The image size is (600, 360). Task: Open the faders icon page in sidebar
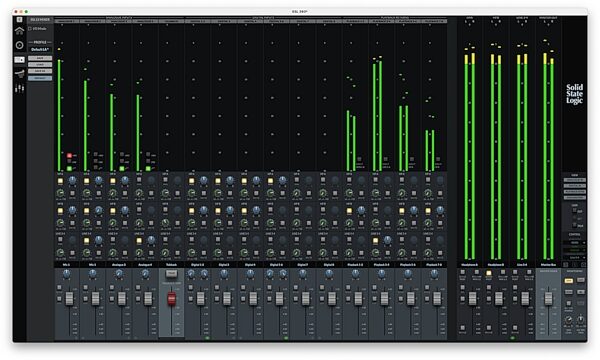click(x=20, y=89)
